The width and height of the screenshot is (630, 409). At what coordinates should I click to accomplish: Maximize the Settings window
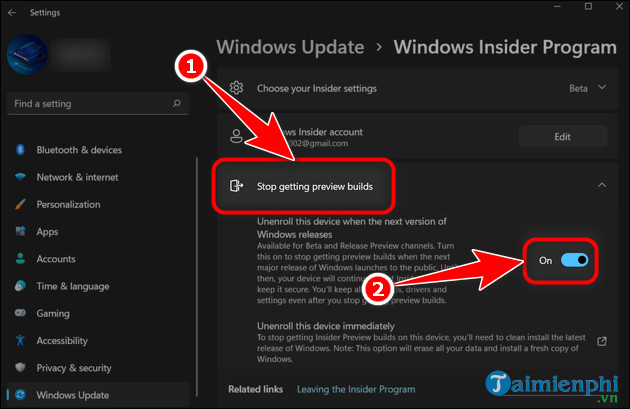(x=588, y=6)
